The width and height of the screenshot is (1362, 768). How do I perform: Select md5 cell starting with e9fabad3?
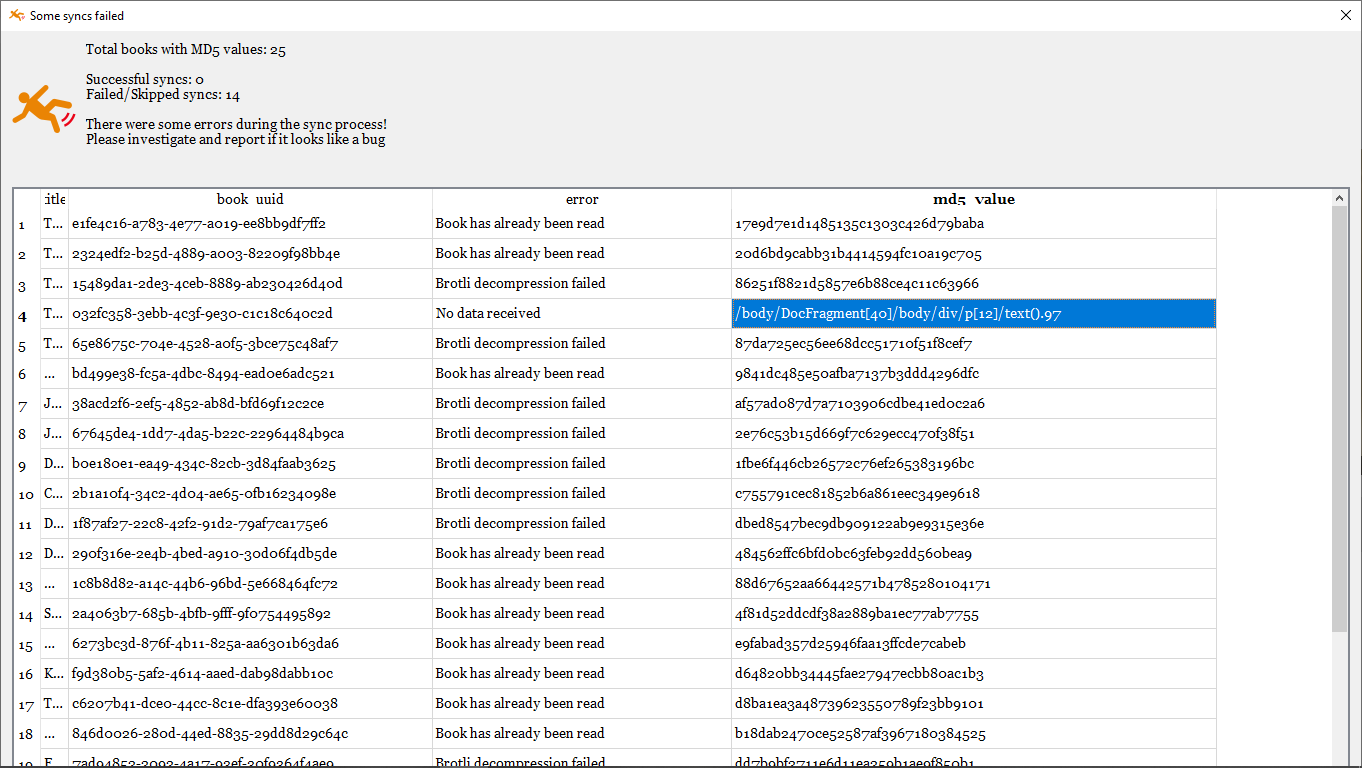click(x=974, y=644)
